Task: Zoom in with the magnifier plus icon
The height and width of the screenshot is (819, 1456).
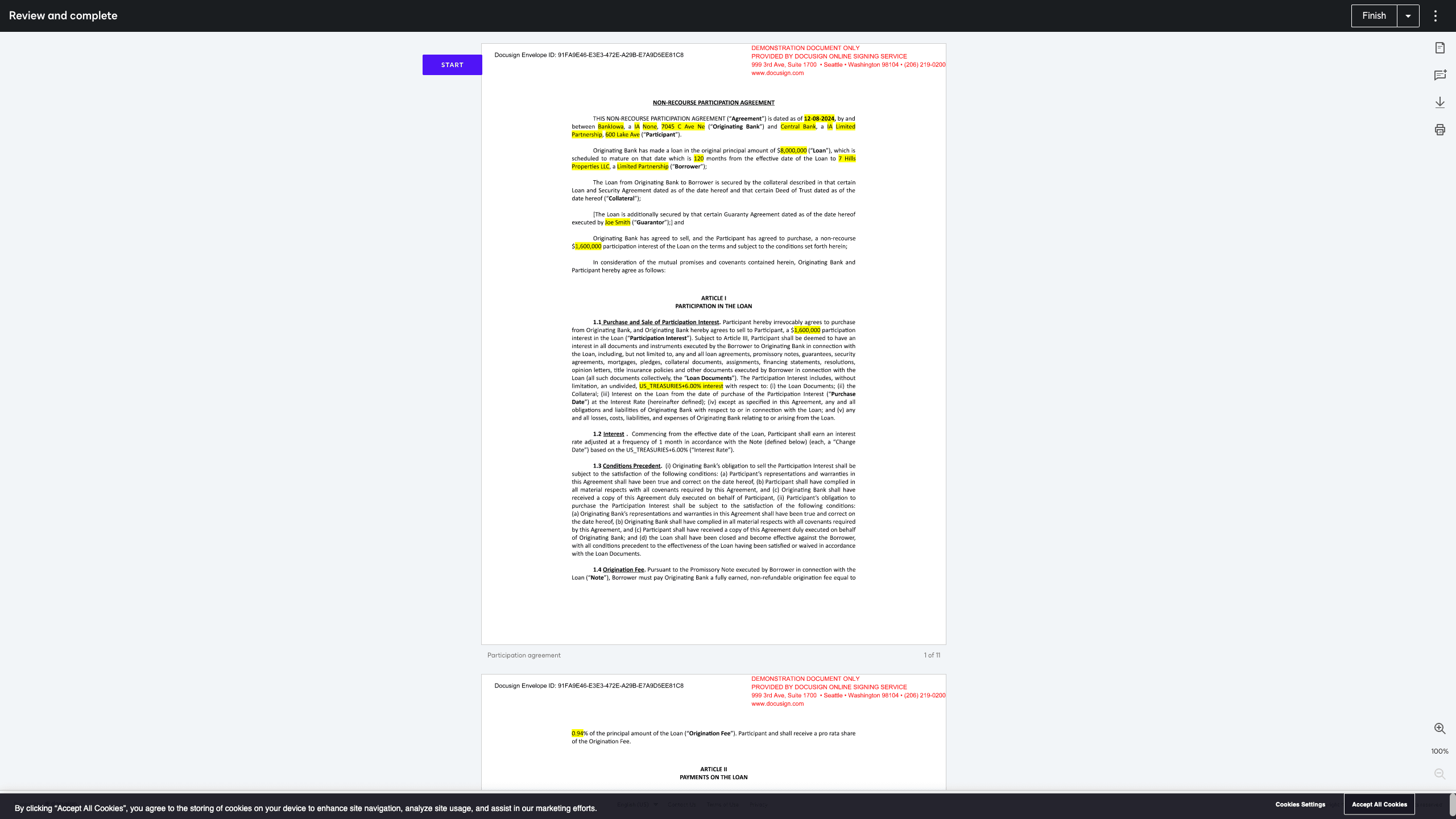Action: 1440,729
